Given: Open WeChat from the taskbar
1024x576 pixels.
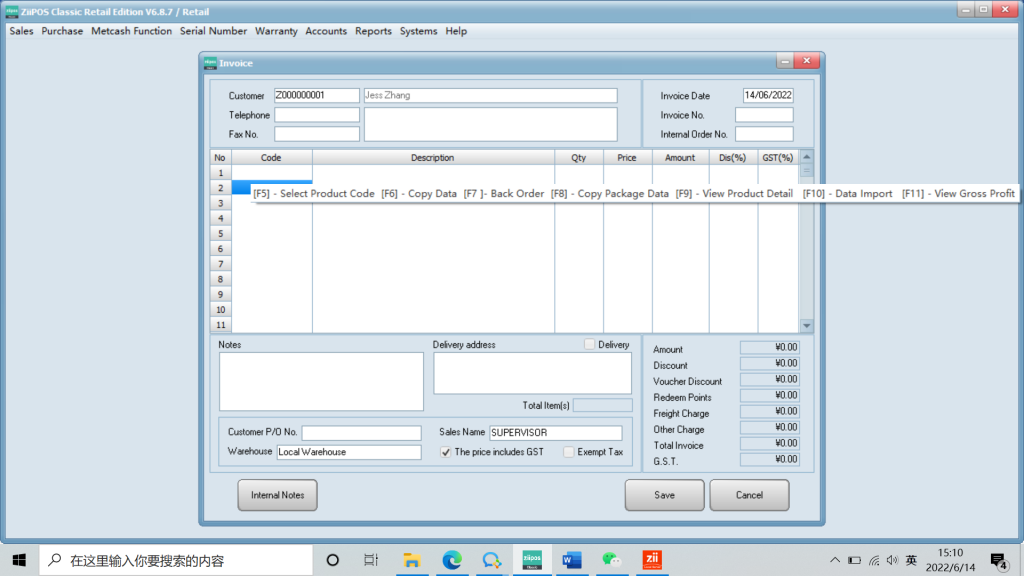Looking at the screenshot, I should coord(611,560).
